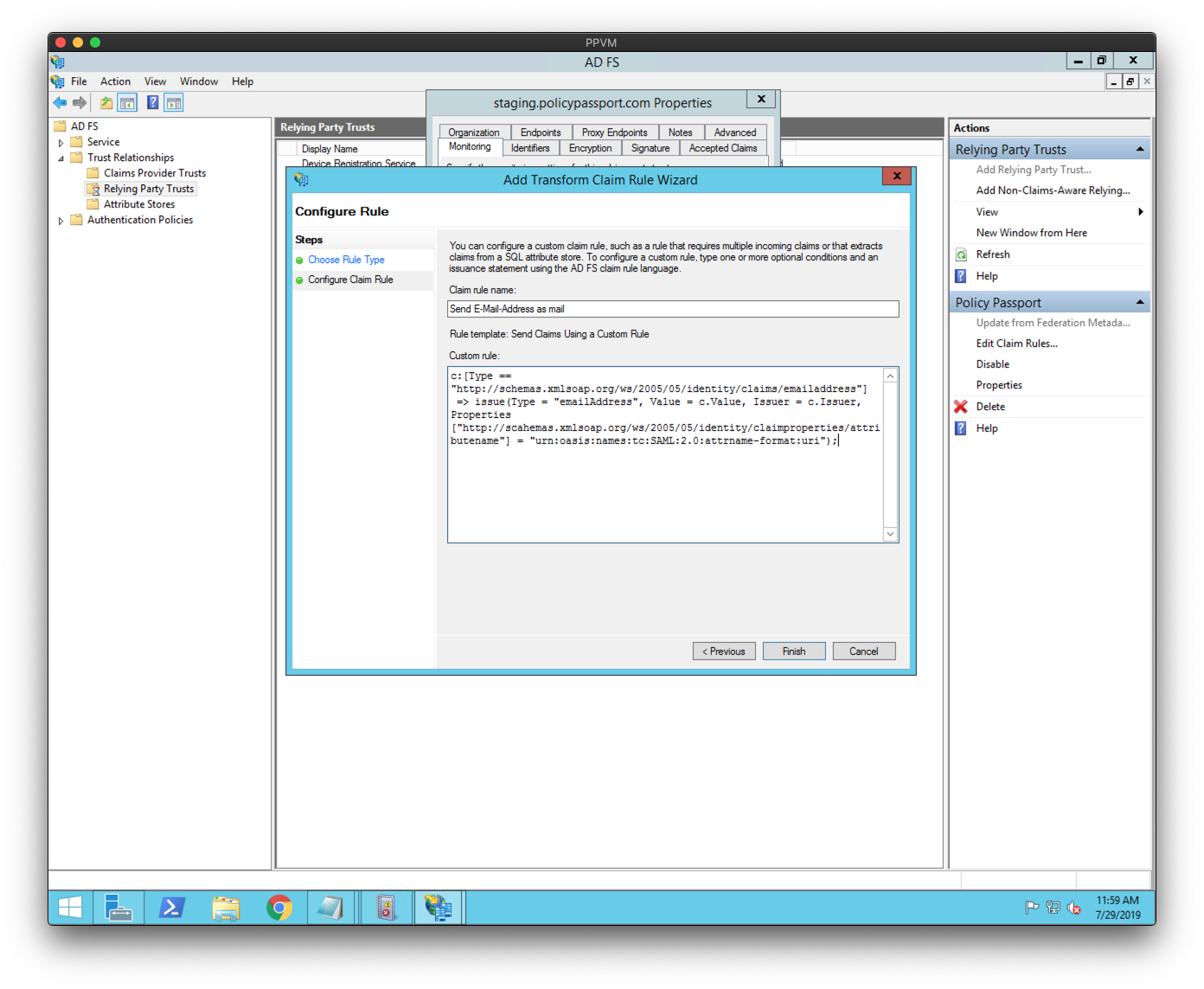Open the Windows Start button
Viewport: 1204px width, 989px height.
[70, 908]
